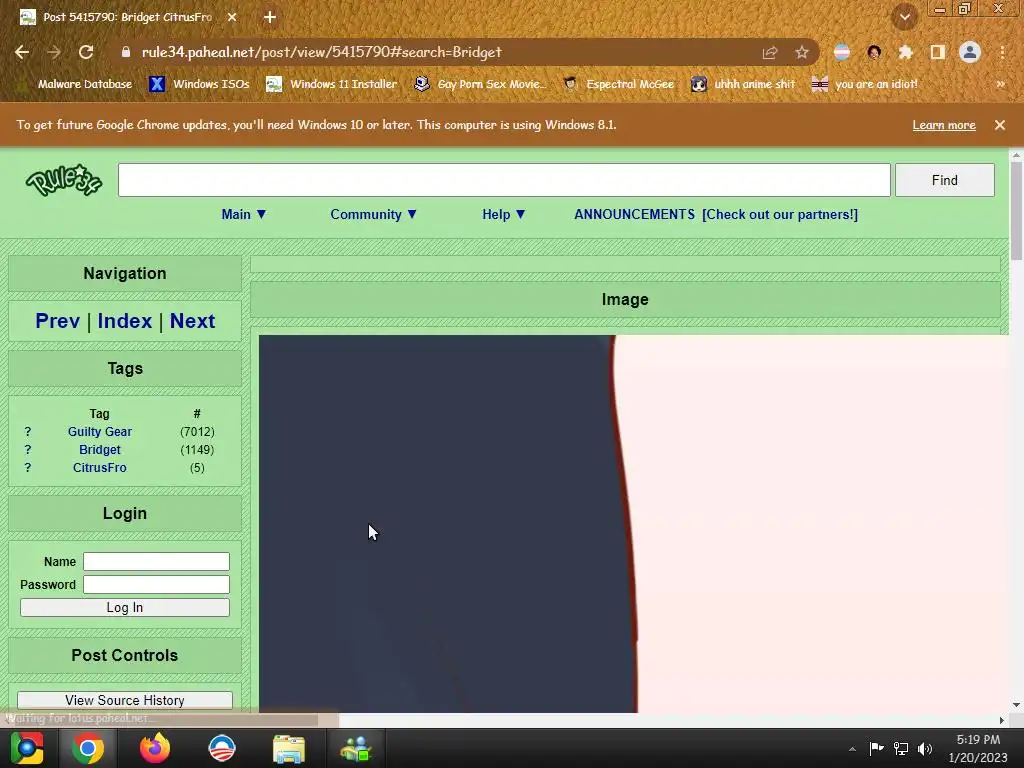Close the Post 5415790 tab

[232, 17]
